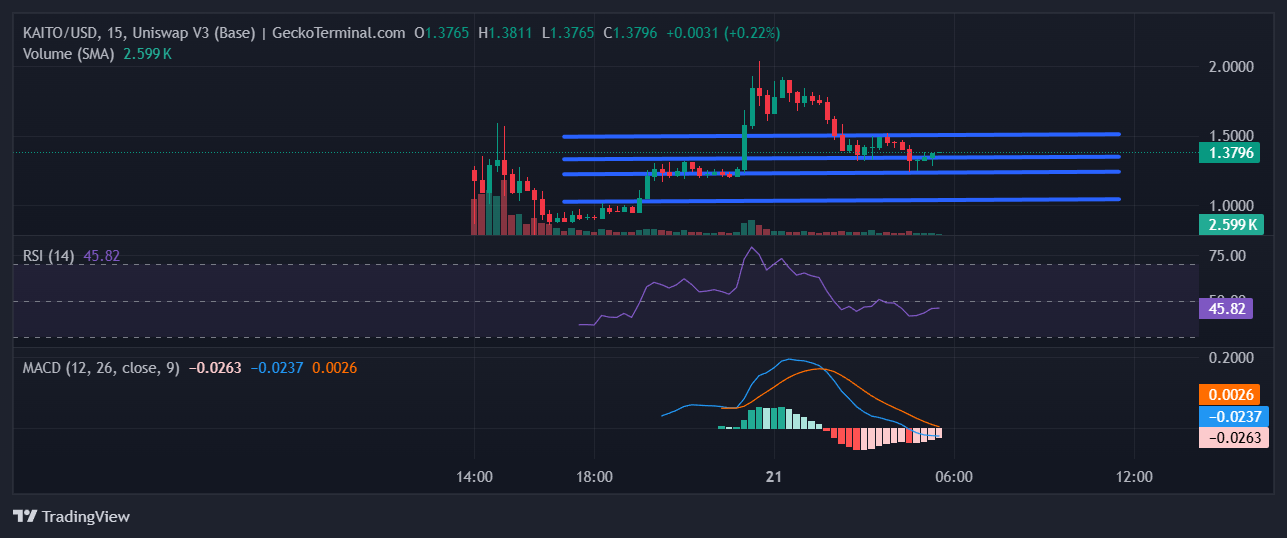Click the blue -0.0237 MACD value tag
Screen dimensions: 1287x538
(x=1232, y=416)
